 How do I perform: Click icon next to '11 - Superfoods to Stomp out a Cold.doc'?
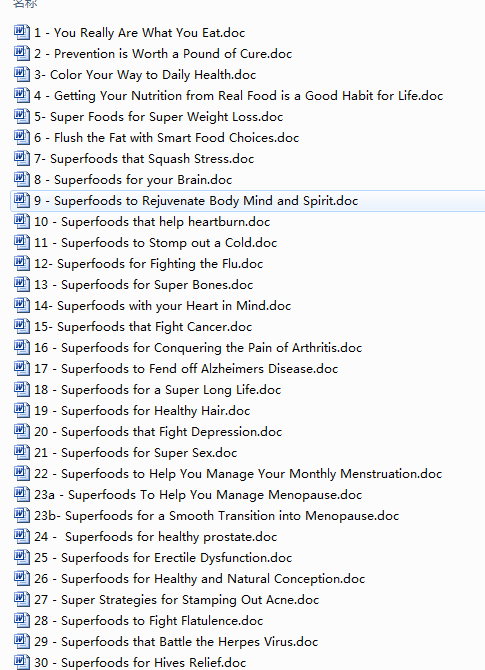22,242
